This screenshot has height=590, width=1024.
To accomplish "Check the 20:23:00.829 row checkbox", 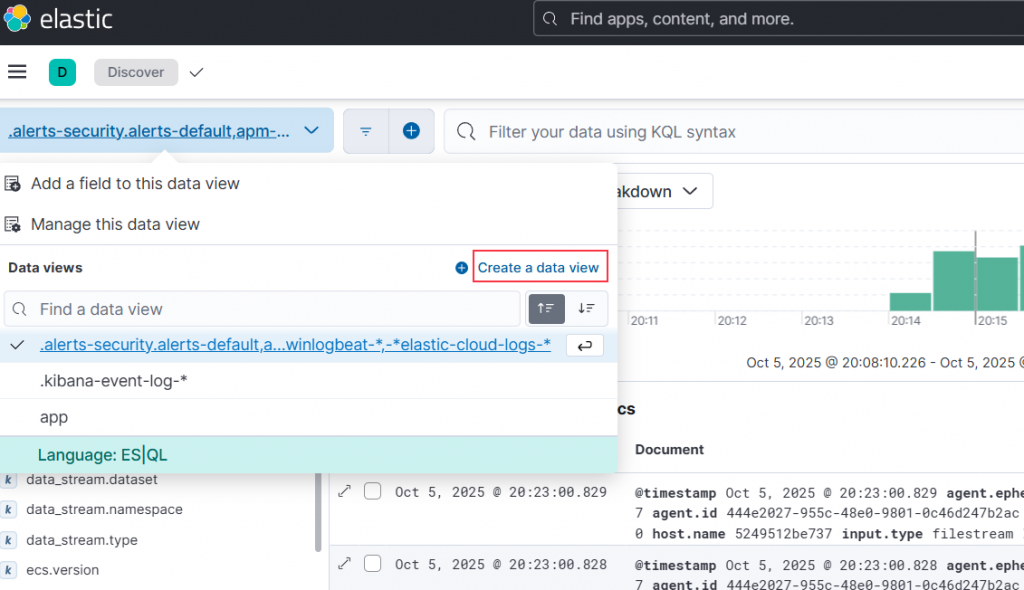I will coord(372,491).
